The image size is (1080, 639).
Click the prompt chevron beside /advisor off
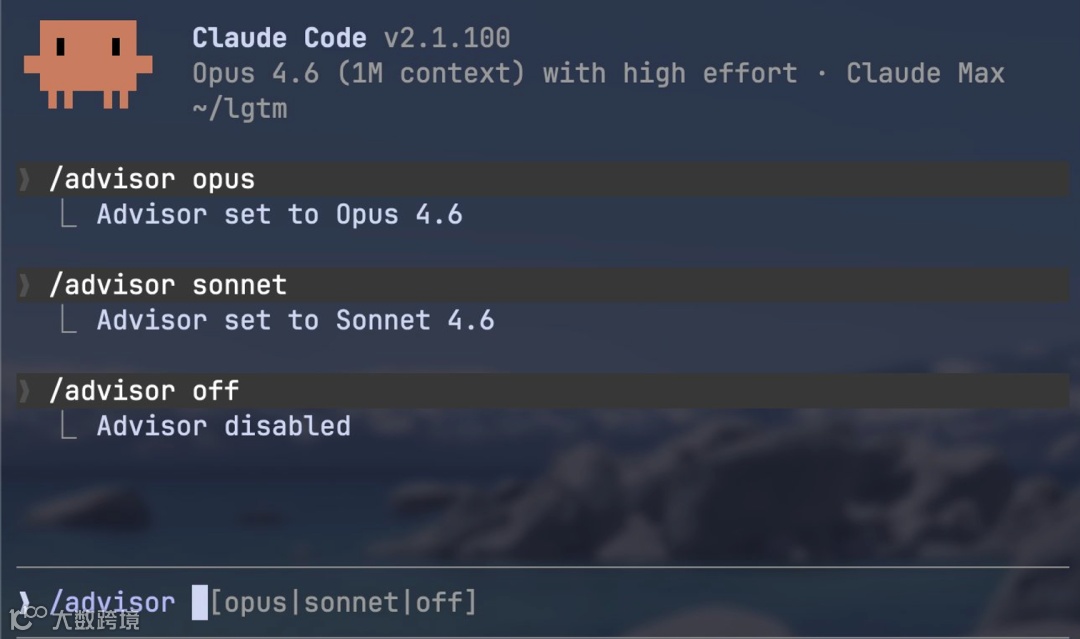coord(25,391)
